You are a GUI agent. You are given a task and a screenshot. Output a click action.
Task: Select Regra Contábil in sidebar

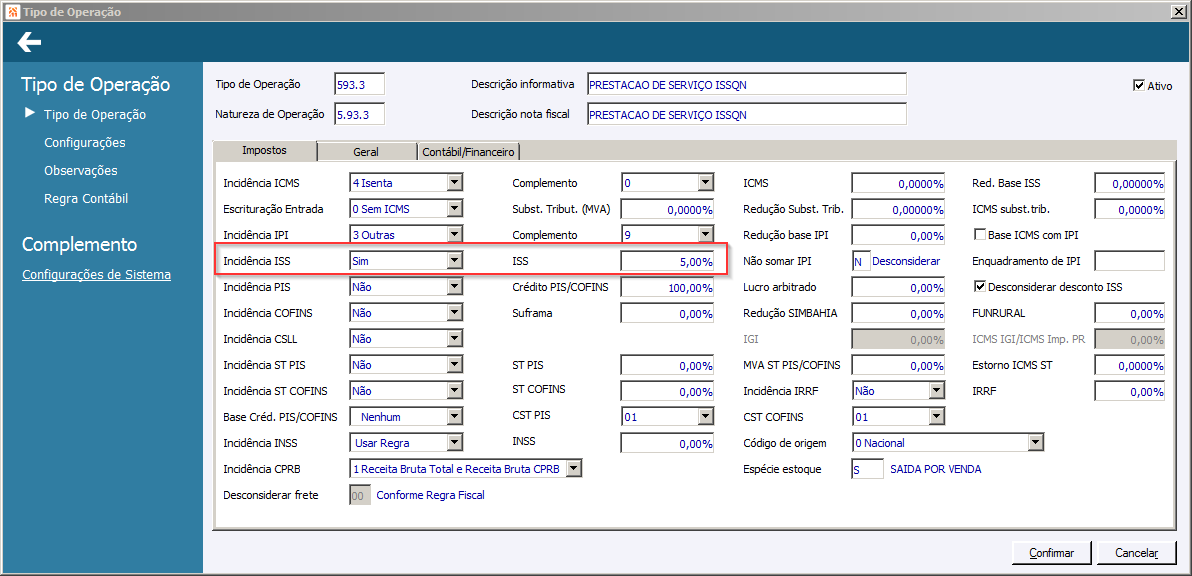[86, 199]
